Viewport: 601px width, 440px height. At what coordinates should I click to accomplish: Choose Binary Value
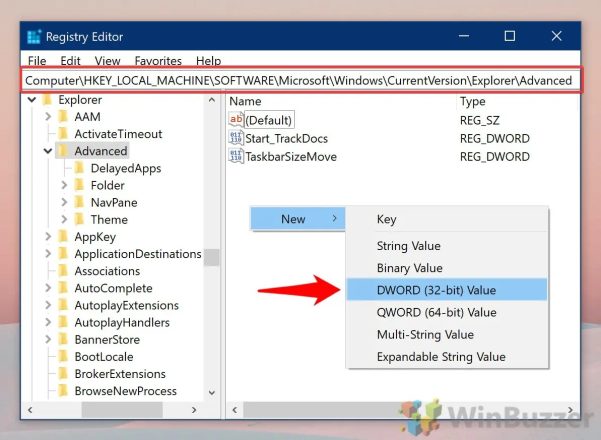click(x=447, y=268)
